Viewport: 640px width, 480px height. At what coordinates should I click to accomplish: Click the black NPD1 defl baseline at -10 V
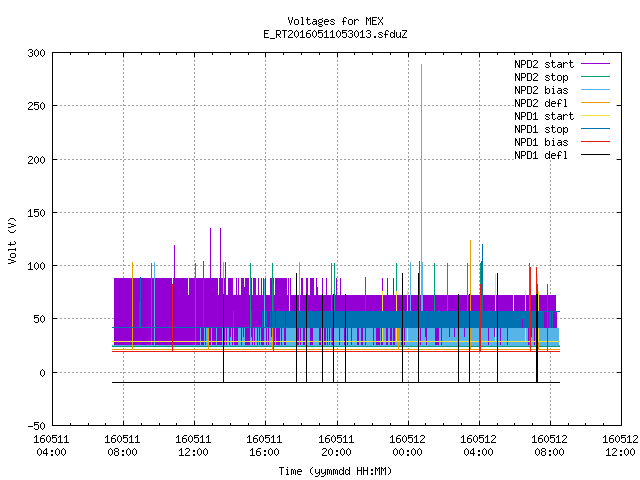coord(336,382)
